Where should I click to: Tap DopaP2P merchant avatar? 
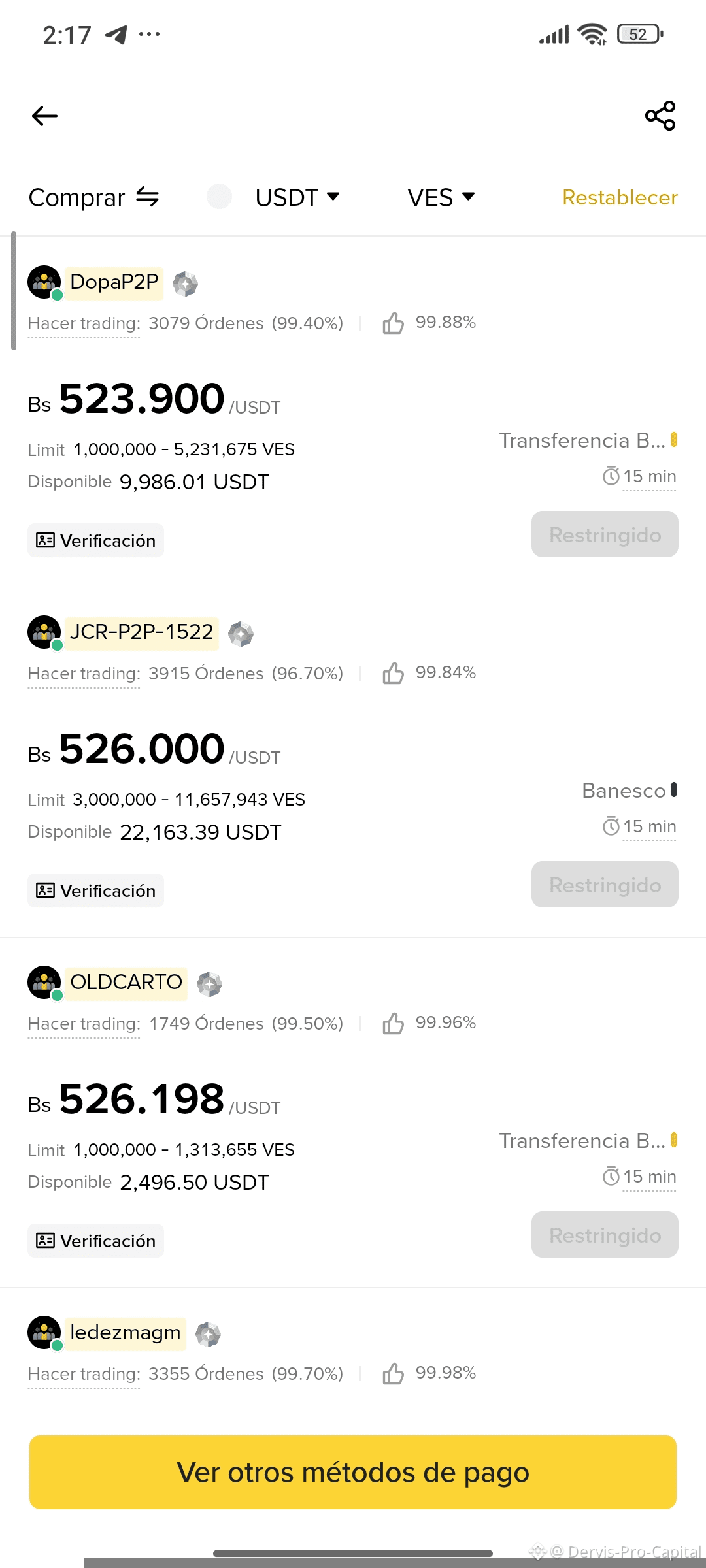tap(44, 282)
